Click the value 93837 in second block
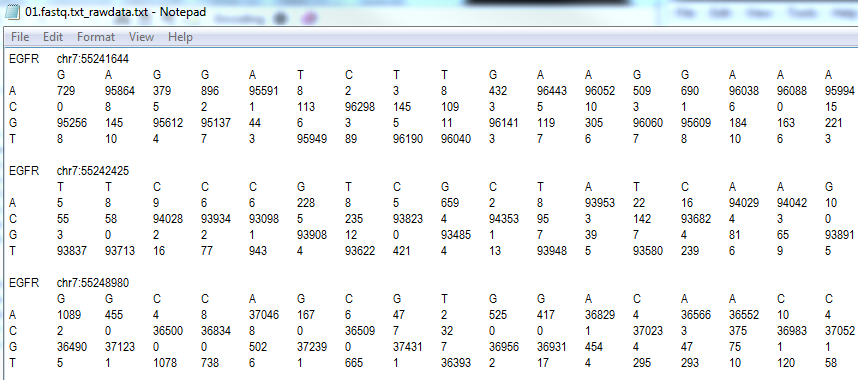Image resolution: width=859 pixels, height=380 pixels. coord(72,251)
